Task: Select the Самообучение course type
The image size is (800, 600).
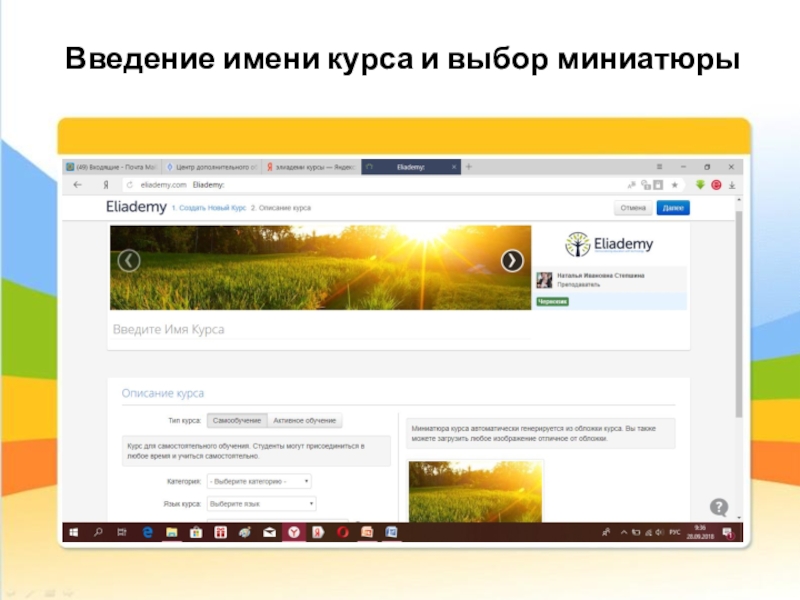Action: click(237, 421)
